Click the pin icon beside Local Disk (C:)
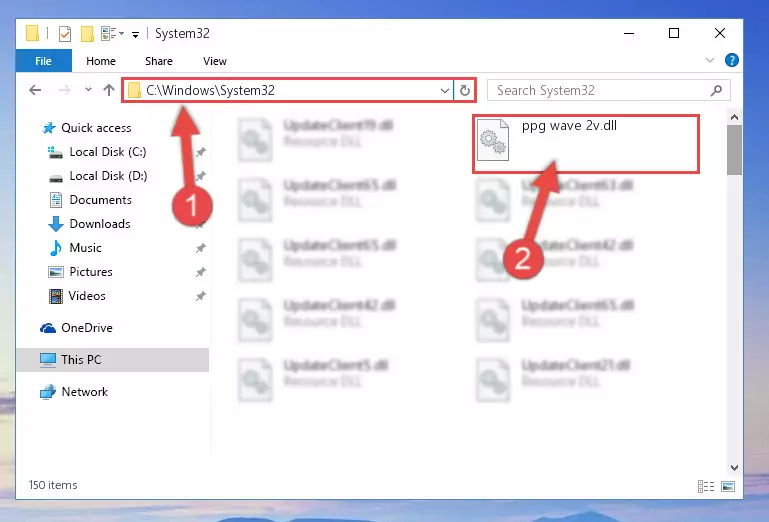The height and width of the screenshot is (522, 769). tap(201, 152)
